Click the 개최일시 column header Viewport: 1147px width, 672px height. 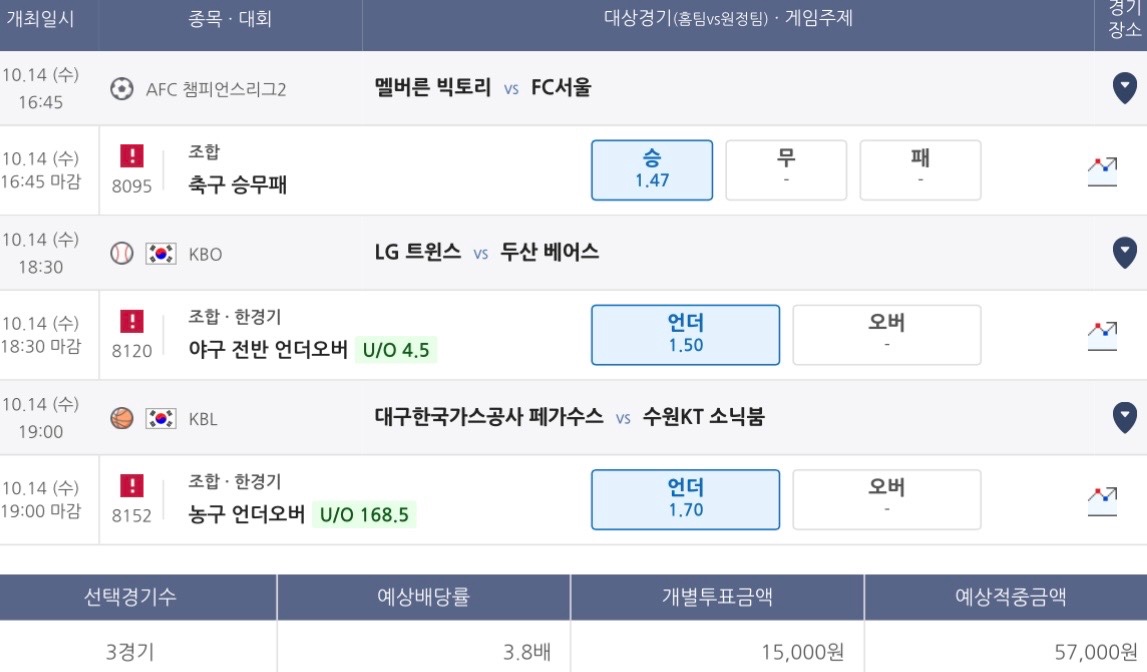[x=40, y=19]
